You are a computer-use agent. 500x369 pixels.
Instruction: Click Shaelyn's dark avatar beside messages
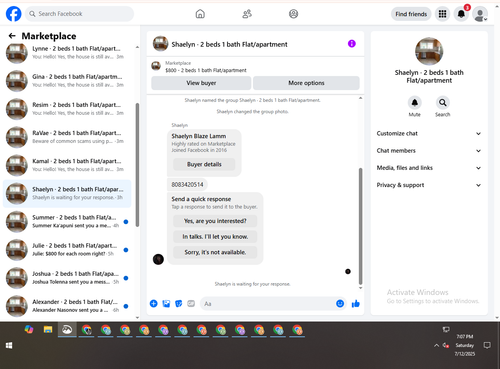pyautogui.click(x=158, y=259)
